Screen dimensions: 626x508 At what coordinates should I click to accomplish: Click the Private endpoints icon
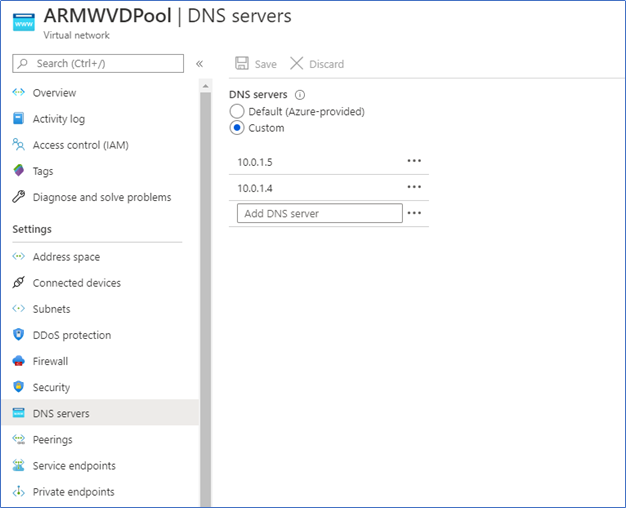18,491
